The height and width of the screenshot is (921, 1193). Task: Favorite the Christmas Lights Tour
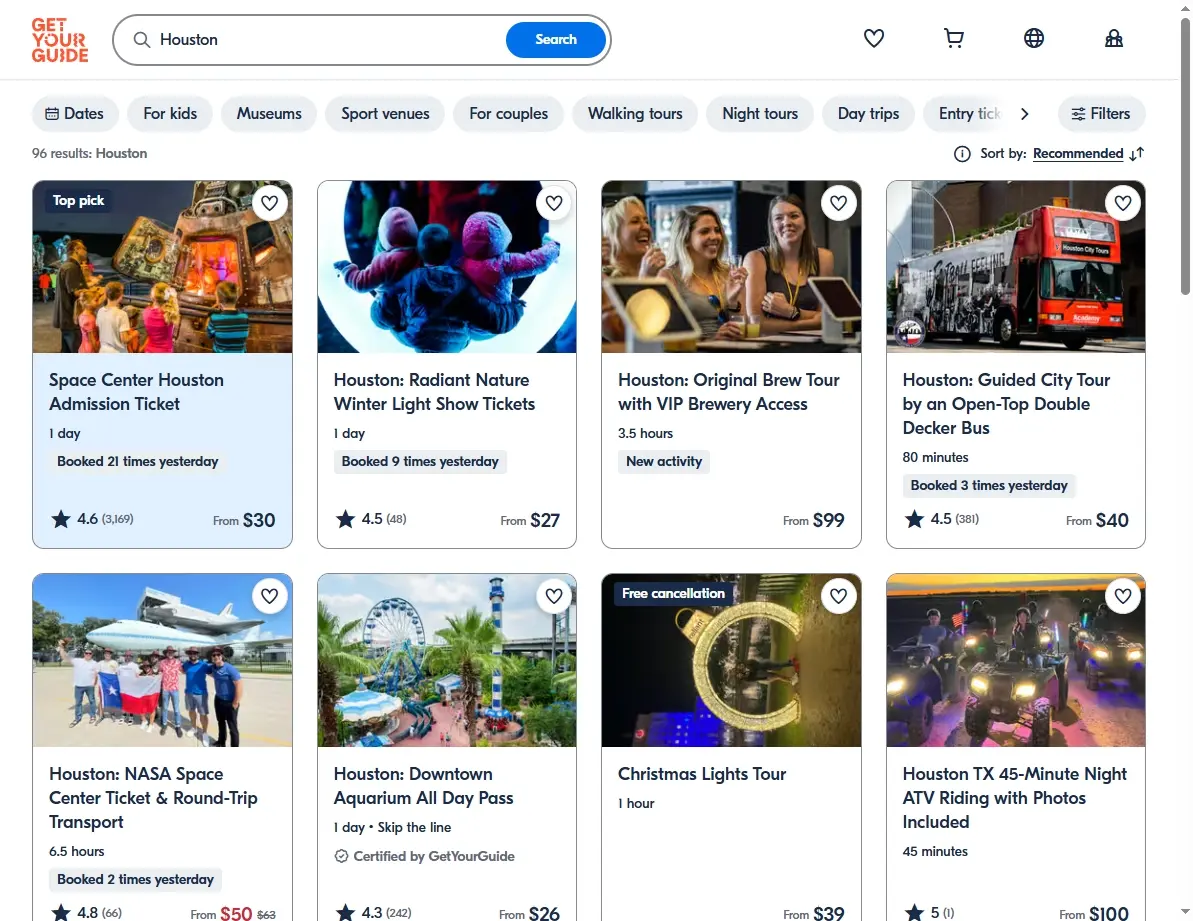[x=838, y=596]
